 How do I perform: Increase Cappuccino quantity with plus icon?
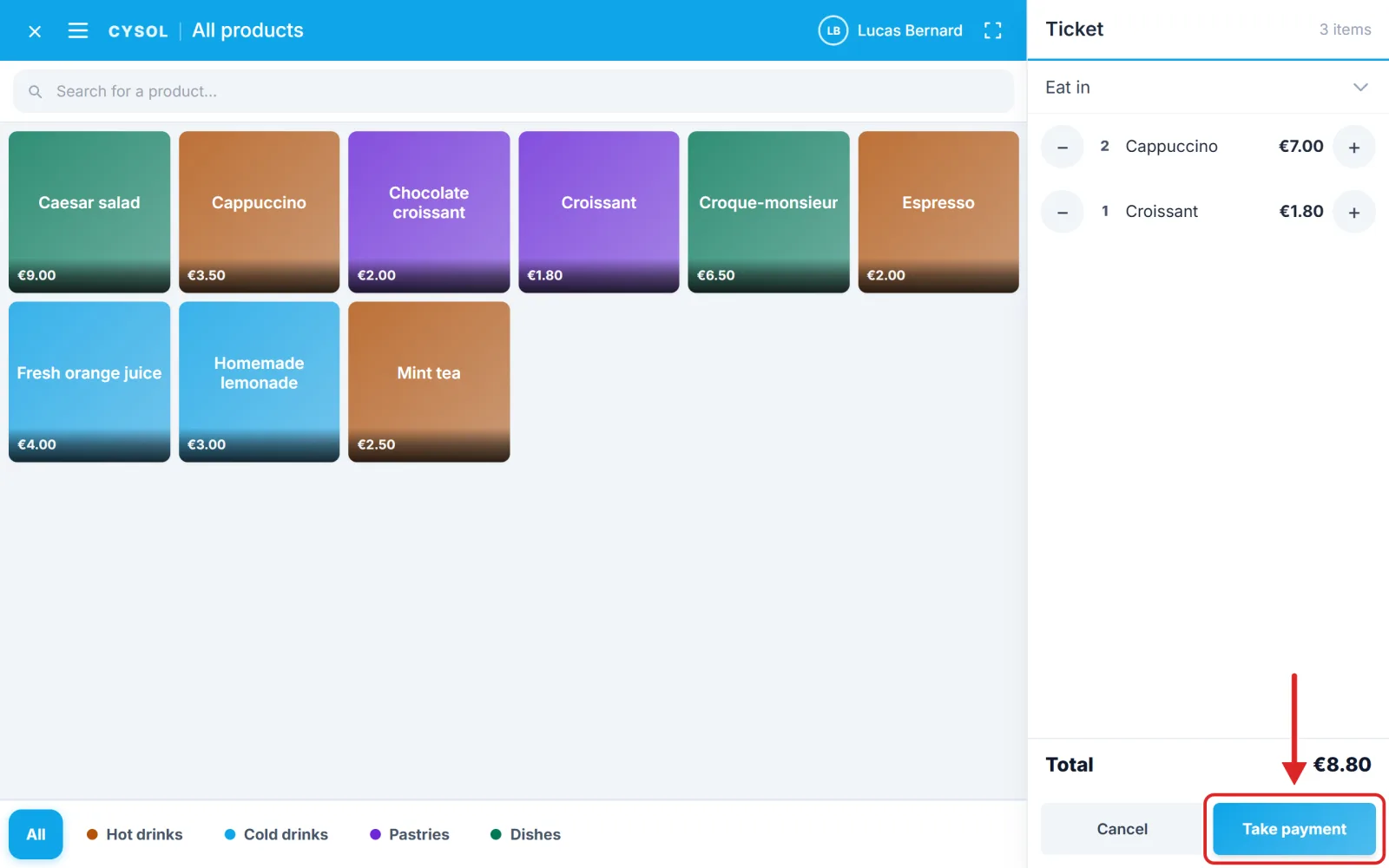pyautogui.click(x=1353, y=147)
